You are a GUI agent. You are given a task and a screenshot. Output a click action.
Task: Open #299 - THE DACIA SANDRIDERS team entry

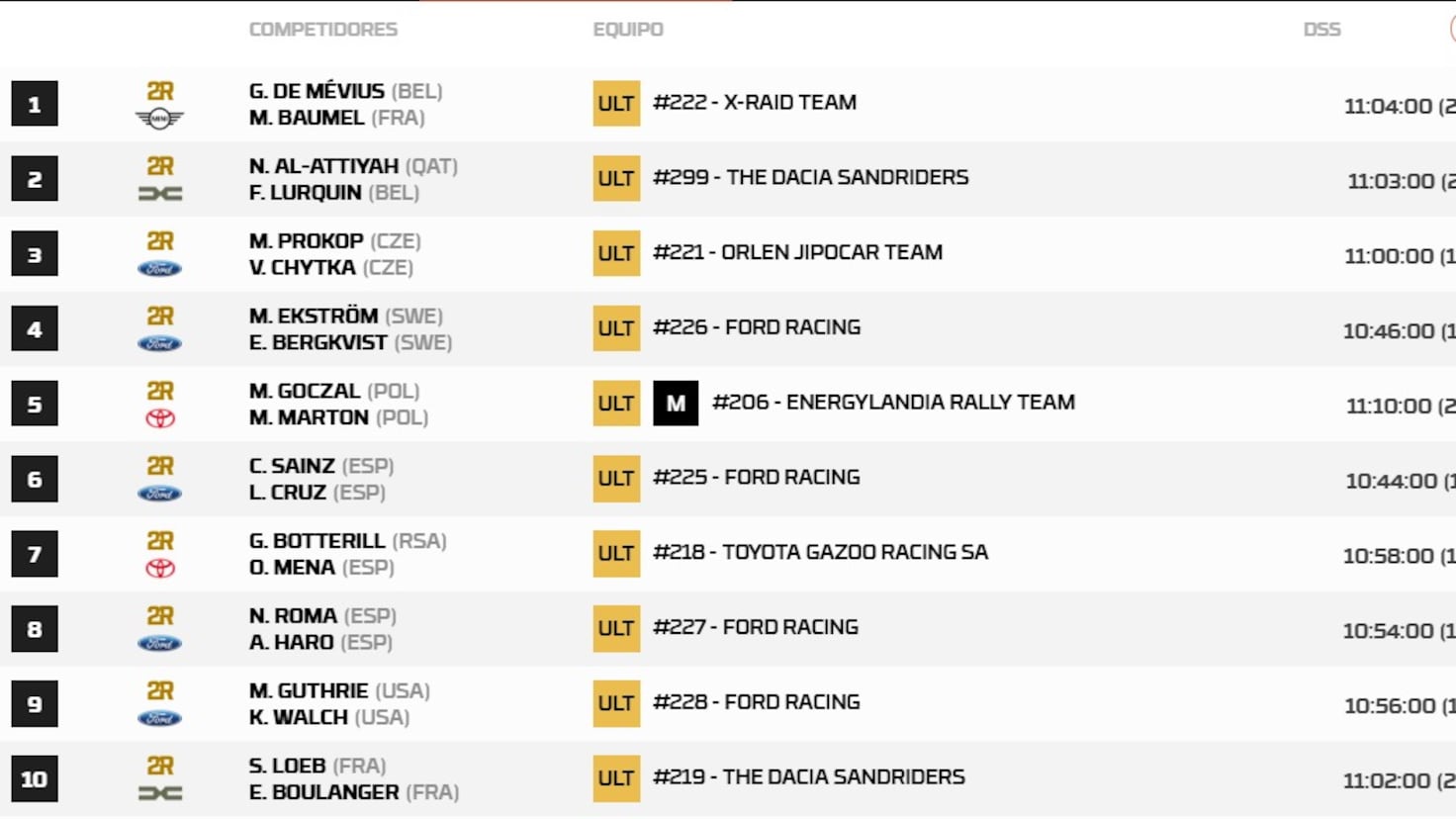click(x=810, y=178)
